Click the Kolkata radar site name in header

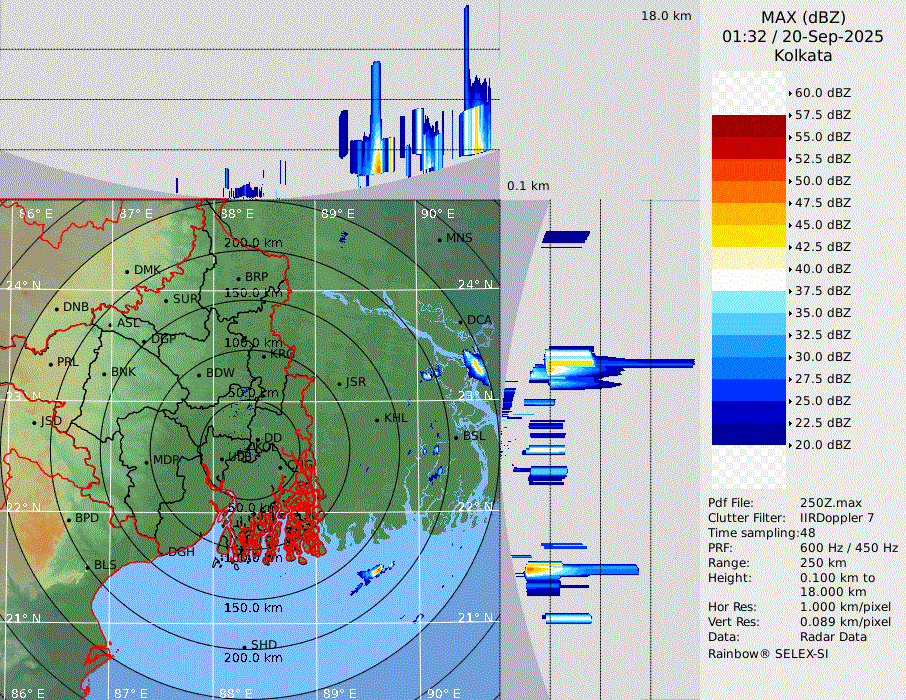(x=803, y=56)
